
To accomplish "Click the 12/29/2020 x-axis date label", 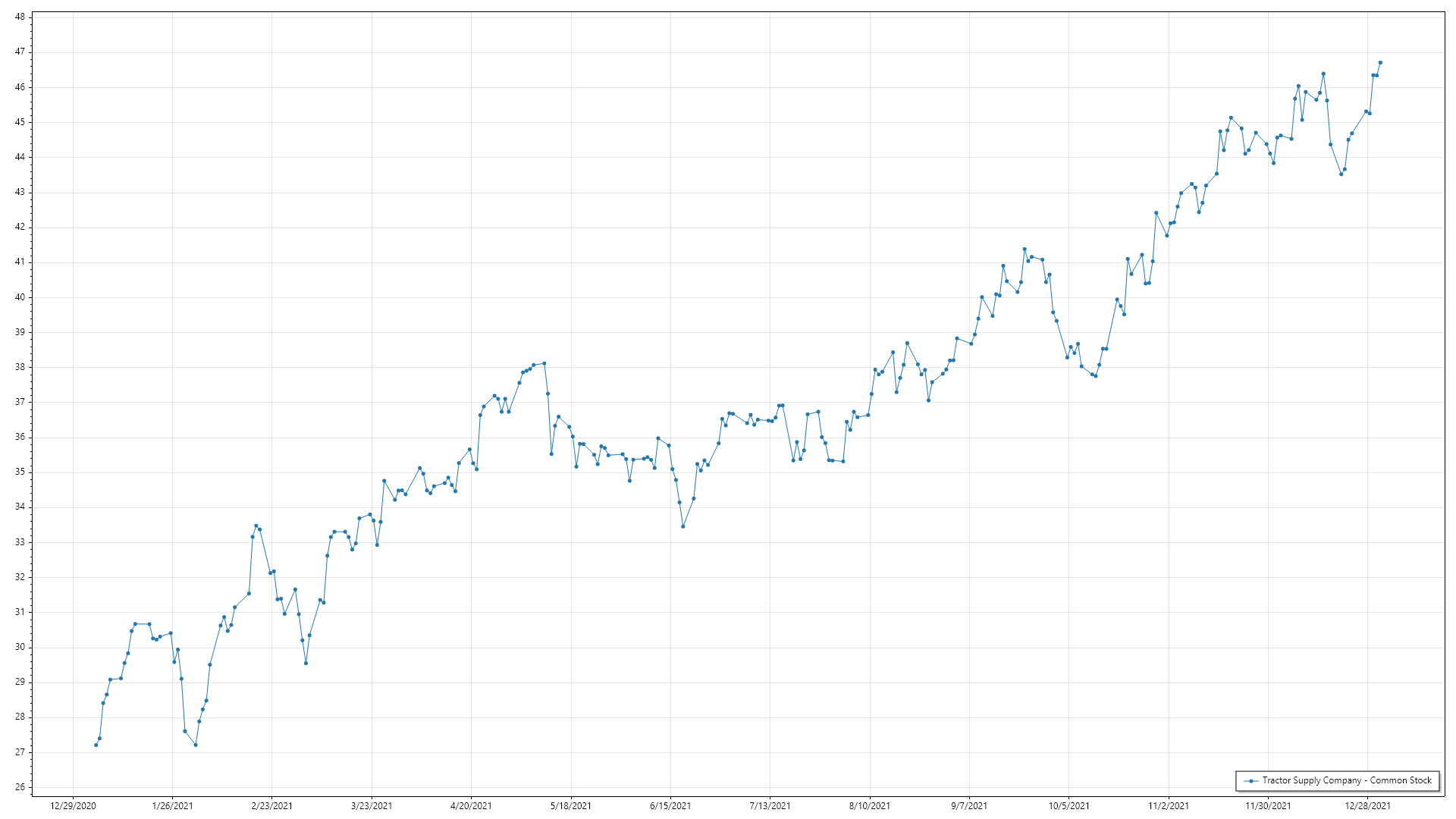I will click(x=73, y=806).
